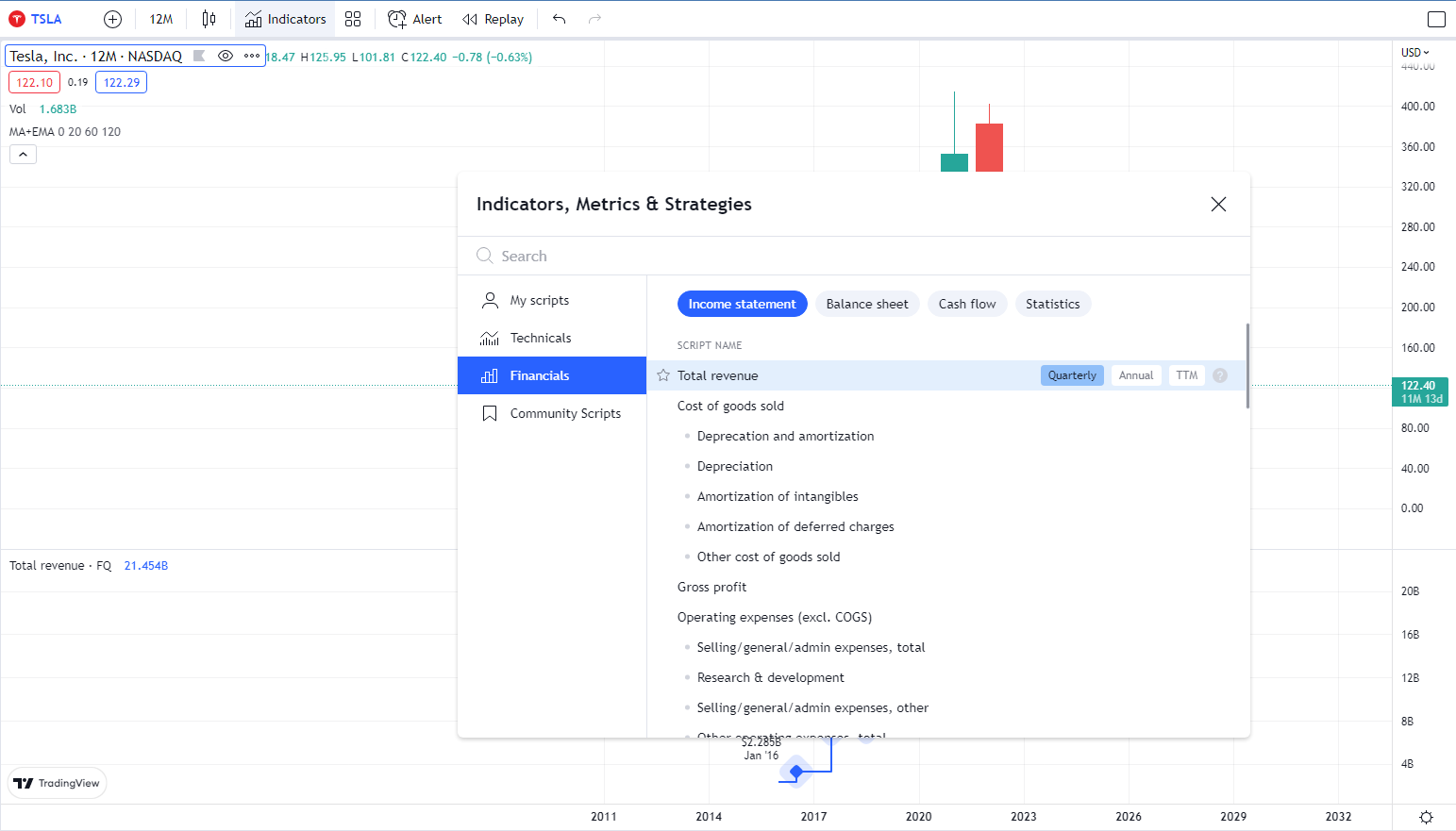Image resolution: width=1456 pixels, height=831 pixels.
Task: Switch to Income statement tab
Action: coord(743,304)
